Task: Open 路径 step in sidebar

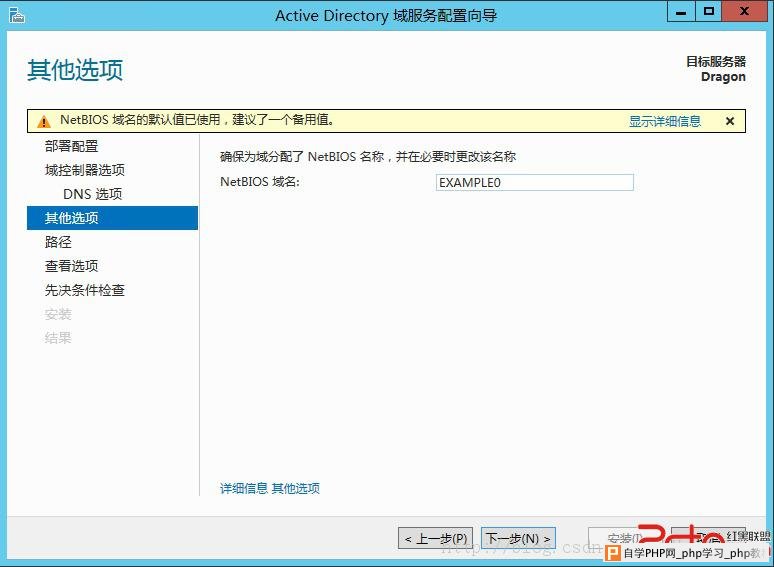Action: (x=58, y=242)
